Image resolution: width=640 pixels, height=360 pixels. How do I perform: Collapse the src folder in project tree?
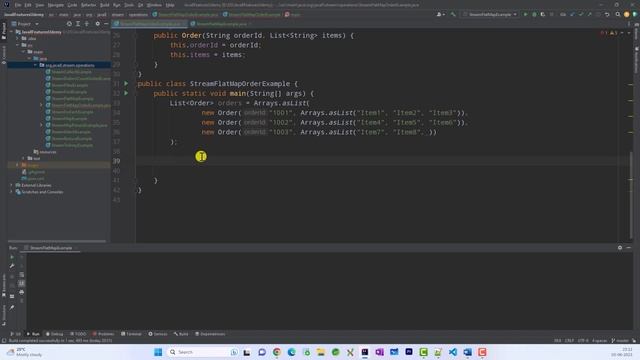tap(18, 45)
